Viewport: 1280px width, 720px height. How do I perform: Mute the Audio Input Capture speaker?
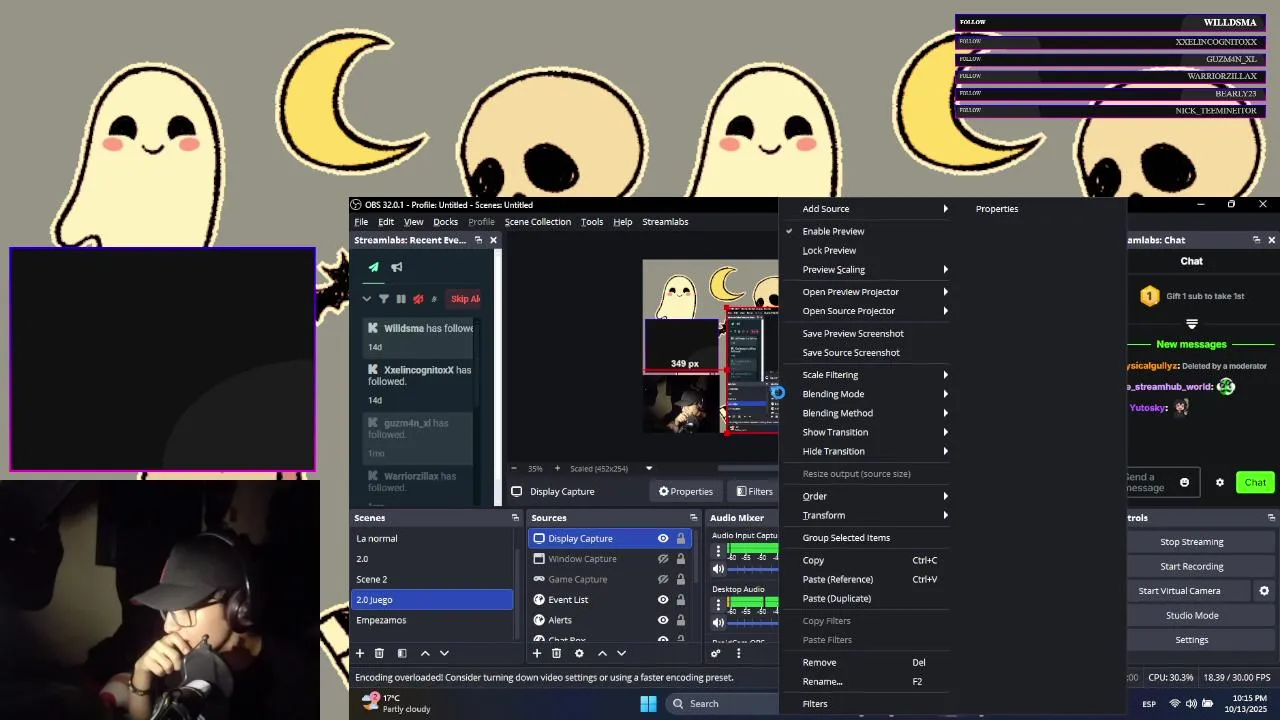coord(718,569)
